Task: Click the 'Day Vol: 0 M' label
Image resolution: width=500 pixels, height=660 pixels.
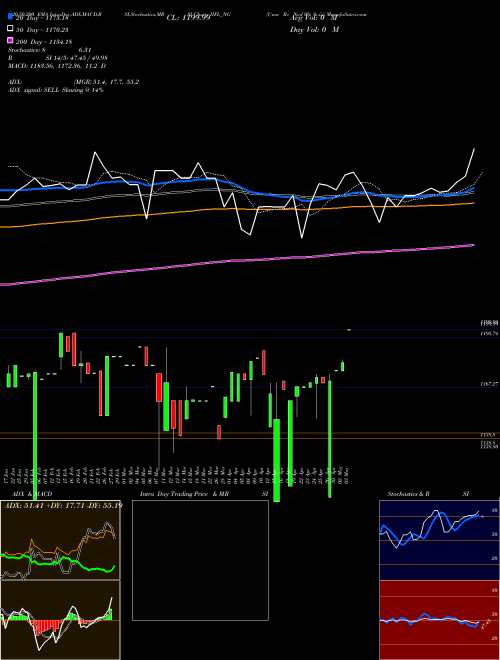Action: pyautogui.click(x=314, y=29)
